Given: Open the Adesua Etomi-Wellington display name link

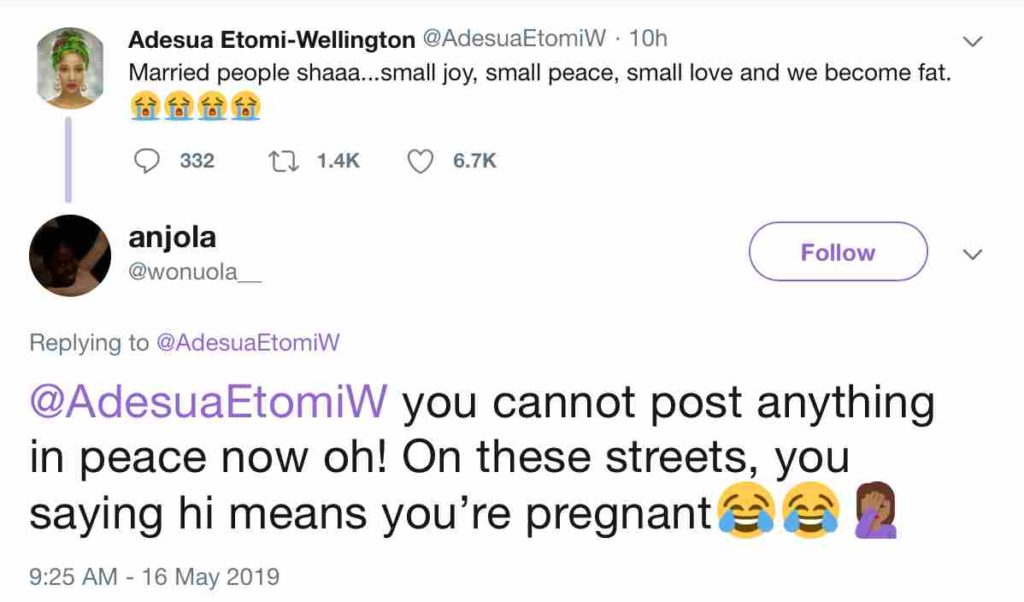Looking at the screenshot, I should pyautogui.click(x=272, y=40).
